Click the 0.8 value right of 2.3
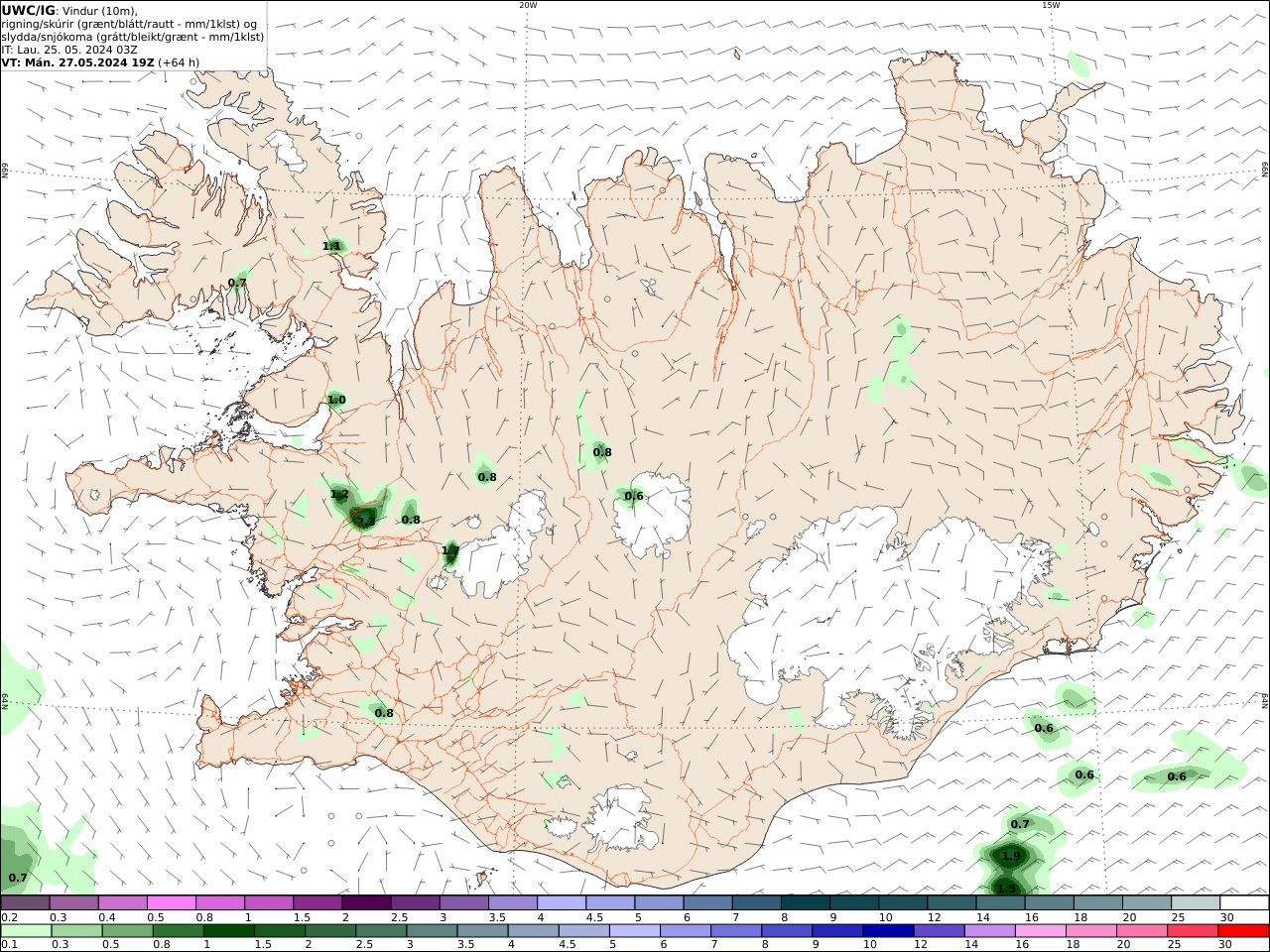 click(411, 520)
